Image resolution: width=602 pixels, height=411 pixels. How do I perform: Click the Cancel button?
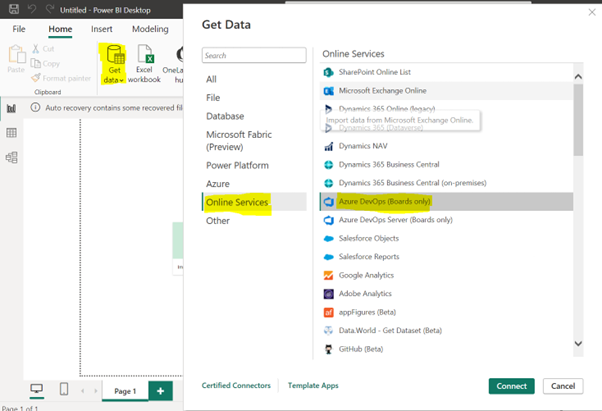pos(563,386)
